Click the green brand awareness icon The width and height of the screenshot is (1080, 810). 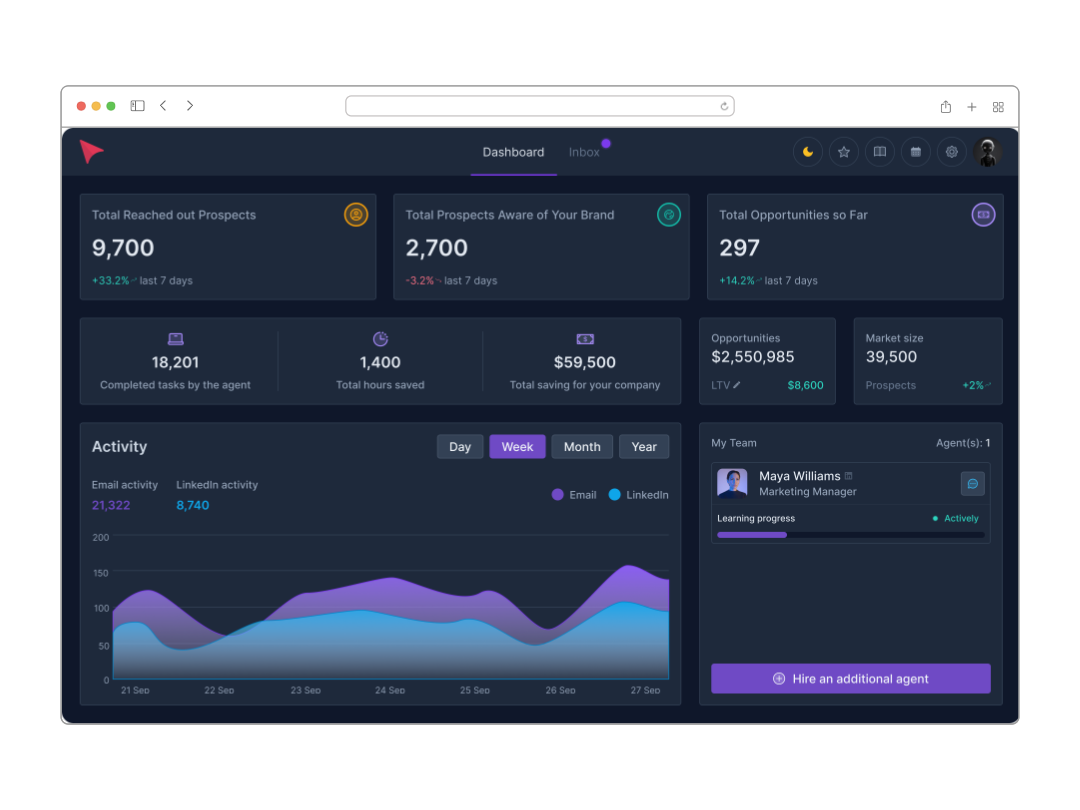tap(669, 214)
